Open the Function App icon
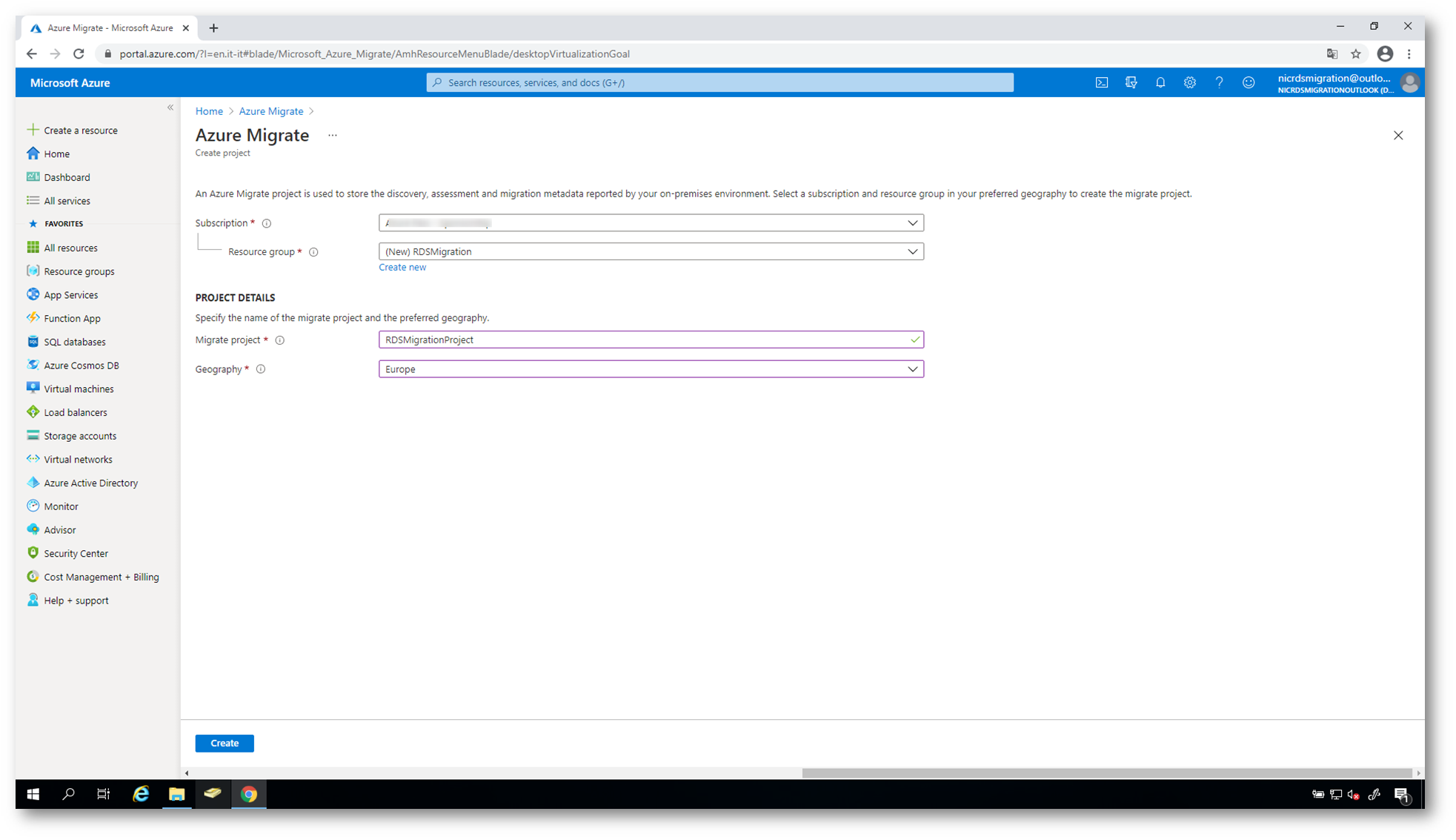 (33, 318)
